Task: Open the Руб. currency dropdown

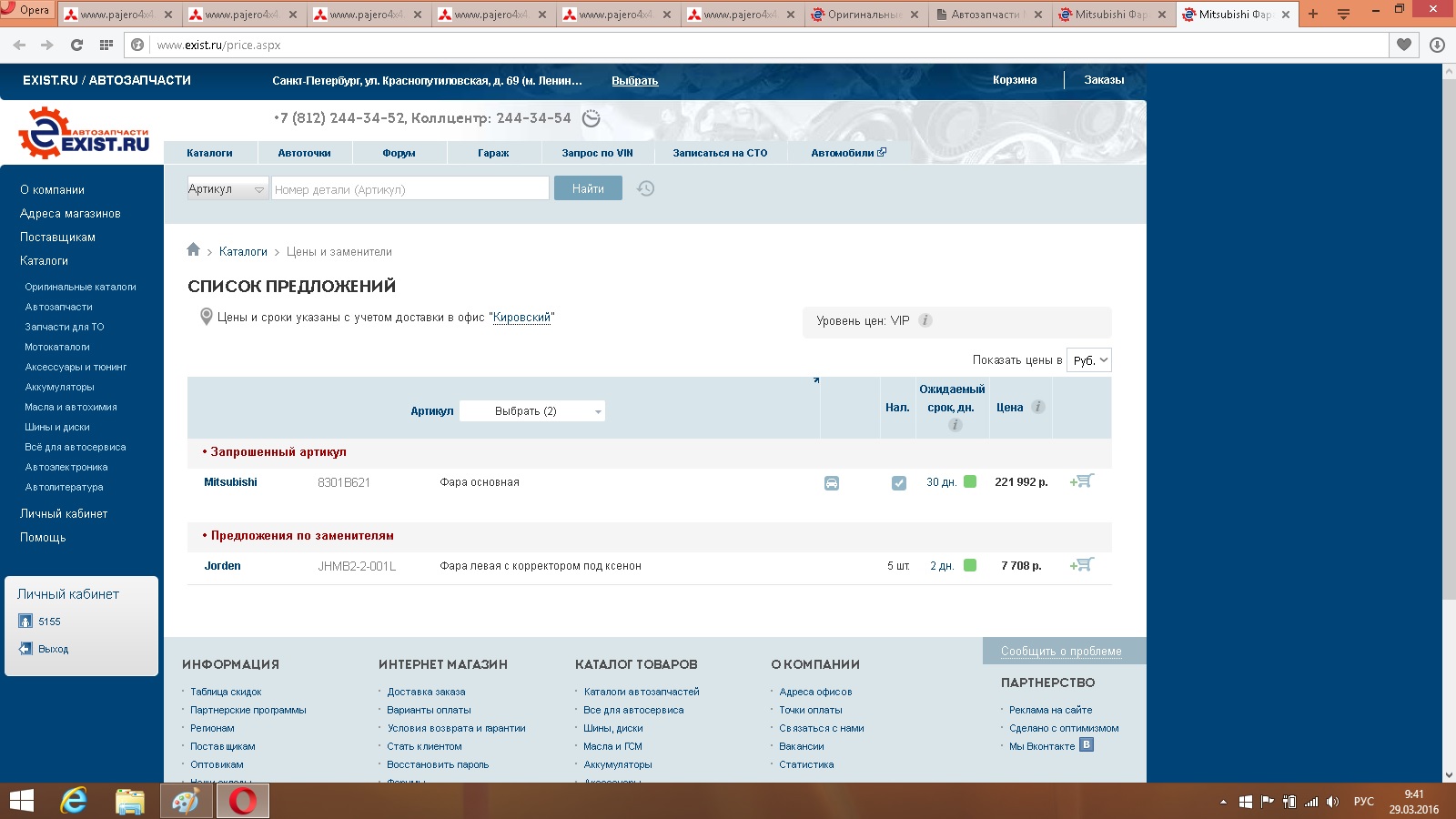Action: point(1089,360)
